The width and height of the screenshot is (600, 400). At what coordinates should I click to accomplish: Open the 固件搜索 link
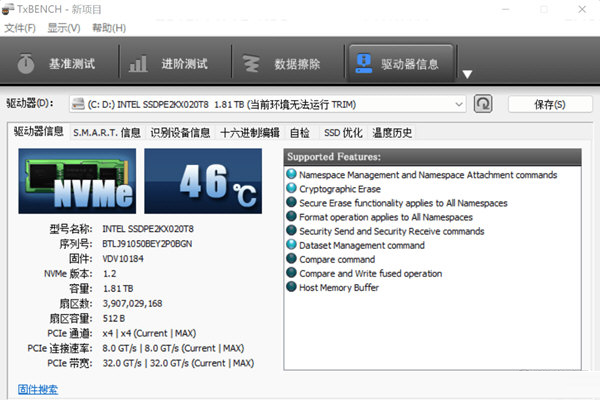(38, 389)
